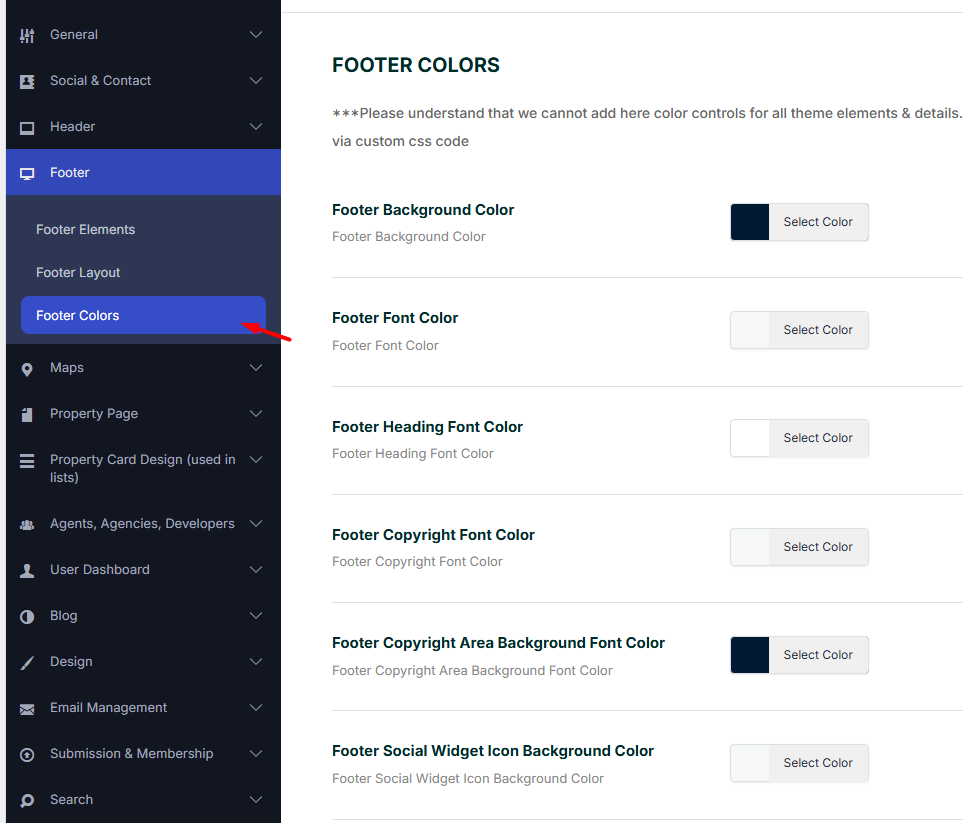Select the Footer Colors submenu item
Image resolution: width=963 pixels, height=823 pixels.
78,316
